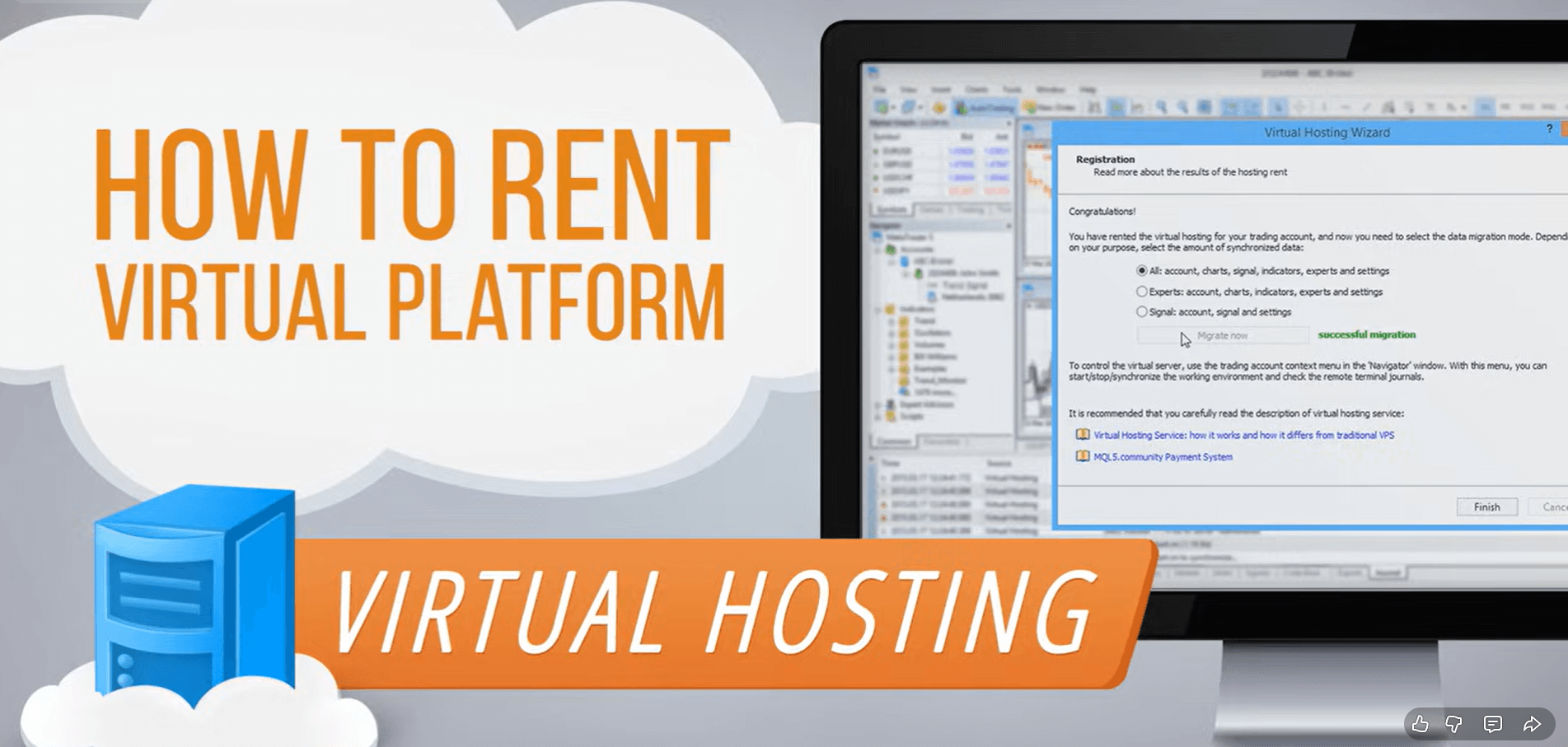1568x747 pixels.
Task: Open the View menu in MetaTrader window
Action: pos(908,89)
